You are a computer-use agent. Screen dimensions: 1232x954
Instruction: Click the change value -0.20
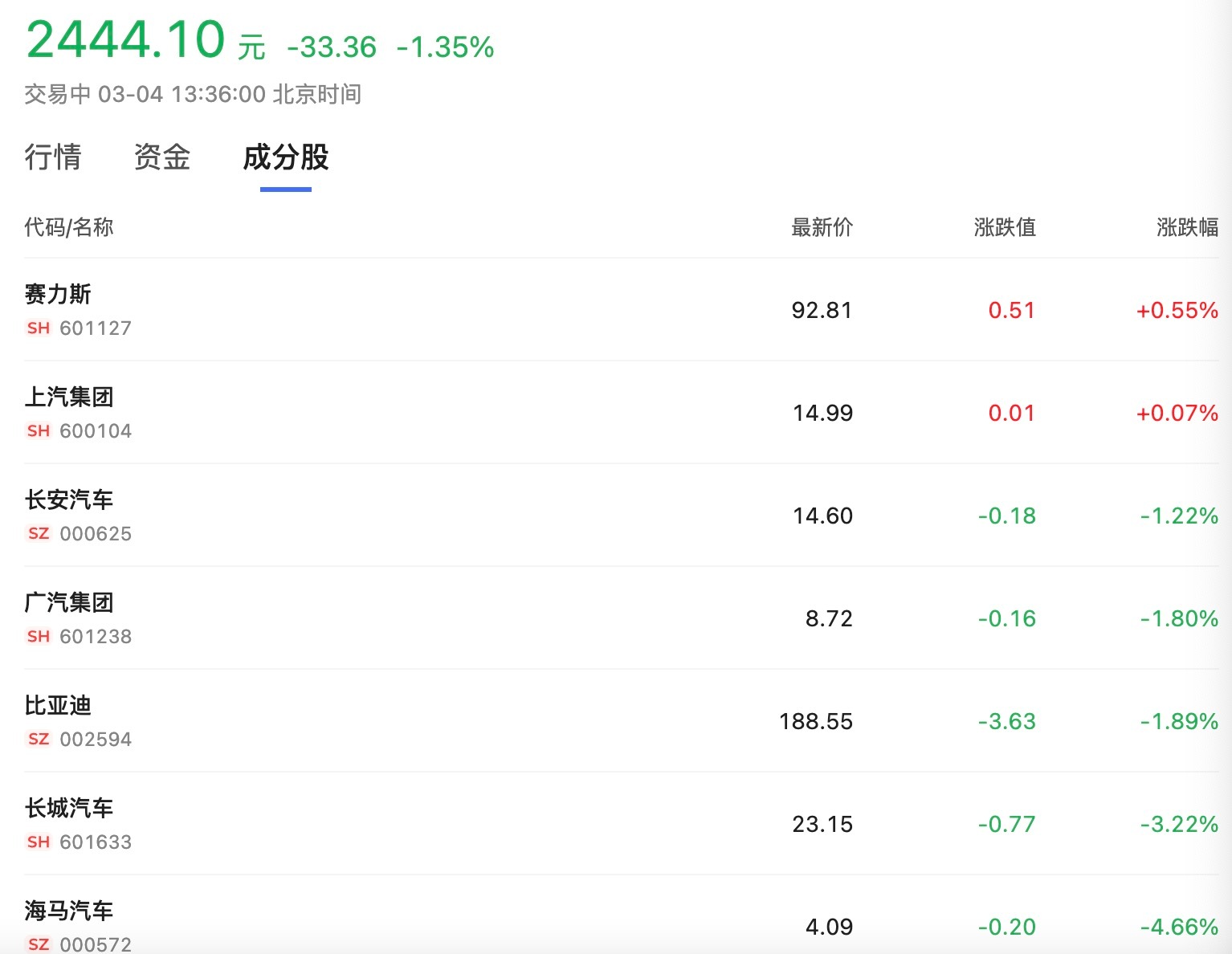click(x=1007, y=927)
